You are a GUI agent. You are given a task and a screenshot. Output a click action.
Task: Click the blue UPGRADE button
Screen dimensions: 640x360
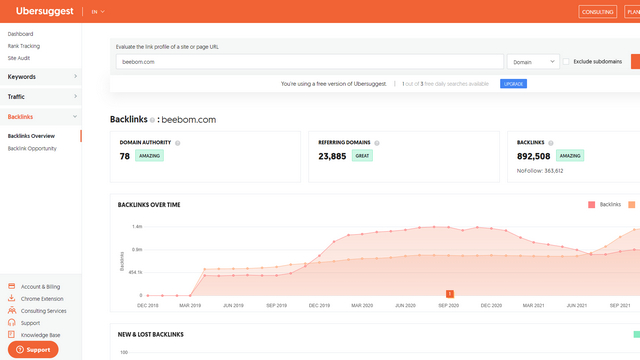click(513, 84)
